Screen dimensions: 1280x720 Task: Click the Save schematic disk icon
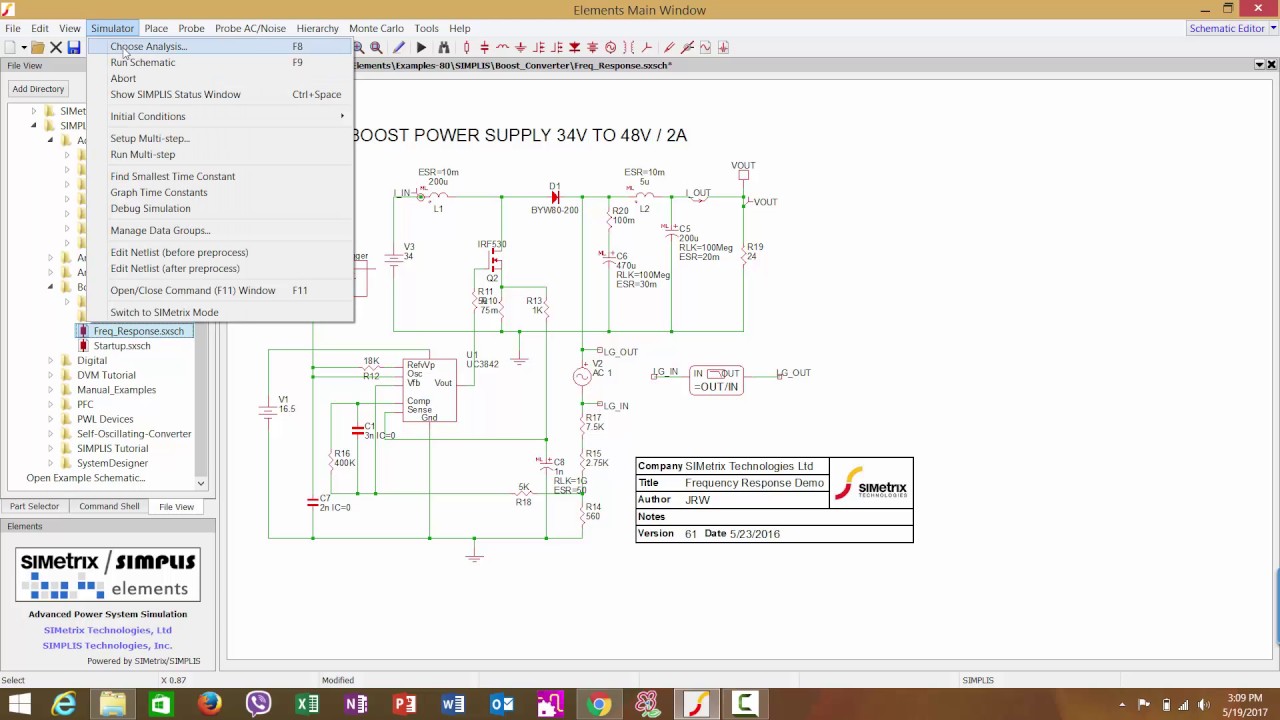pyautogui.click(x=74, y=47)
